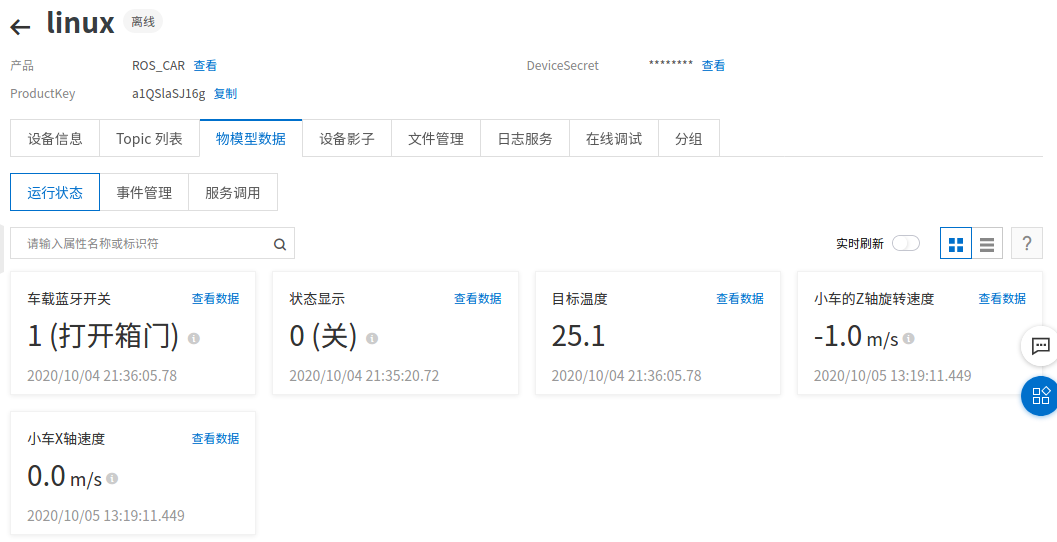Click the 离线 status badge
The image size is (1057, 542).
pos(143,22)
